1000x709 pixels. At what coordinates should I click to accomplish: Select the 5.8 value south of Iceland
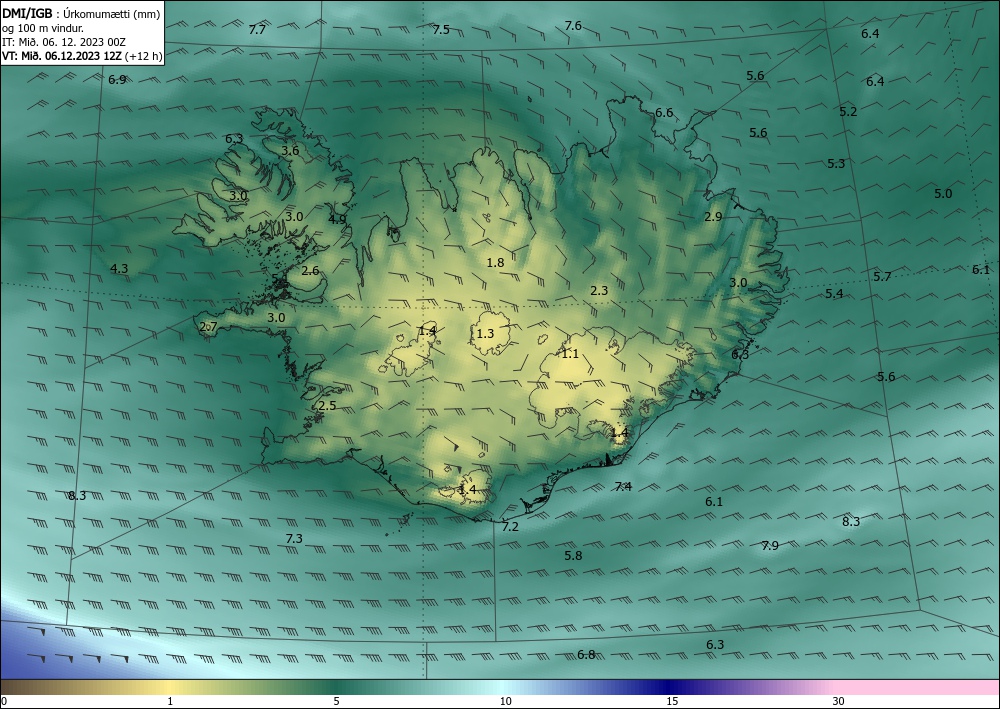pos(573,555)
